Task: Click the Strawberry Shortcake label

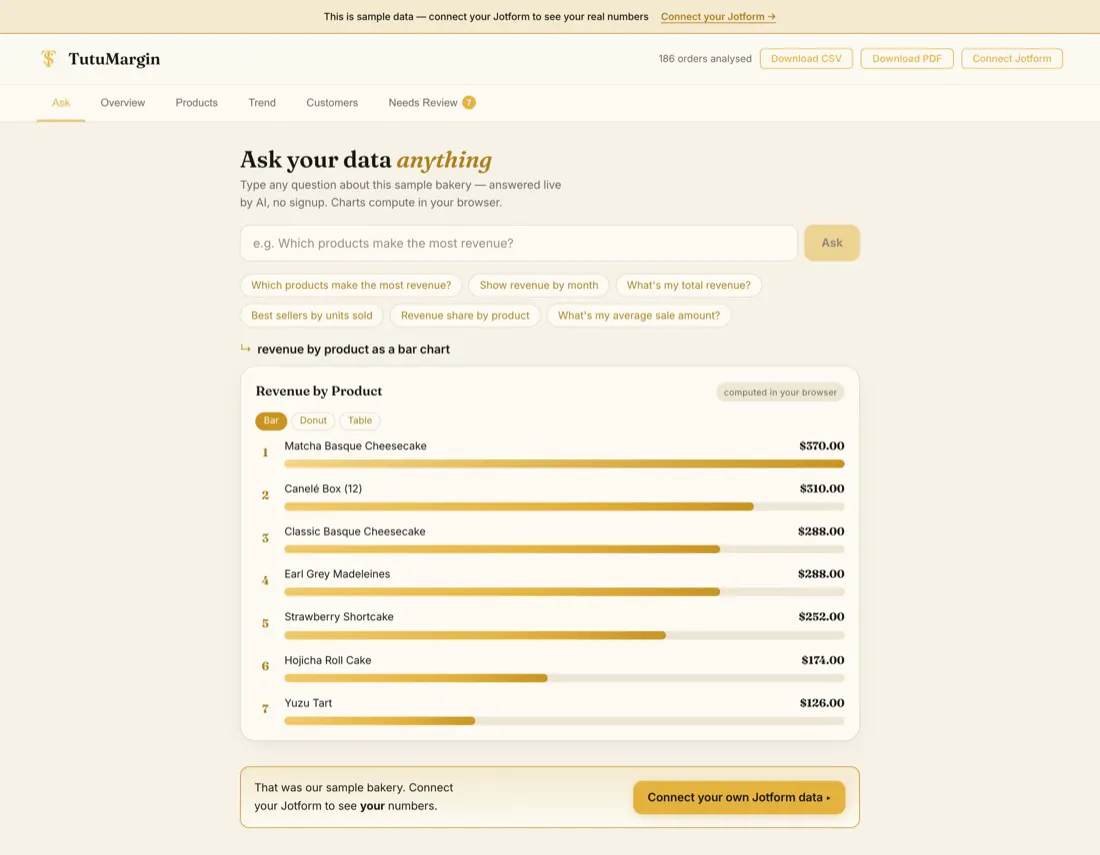Action: click(x=339, y=617)
